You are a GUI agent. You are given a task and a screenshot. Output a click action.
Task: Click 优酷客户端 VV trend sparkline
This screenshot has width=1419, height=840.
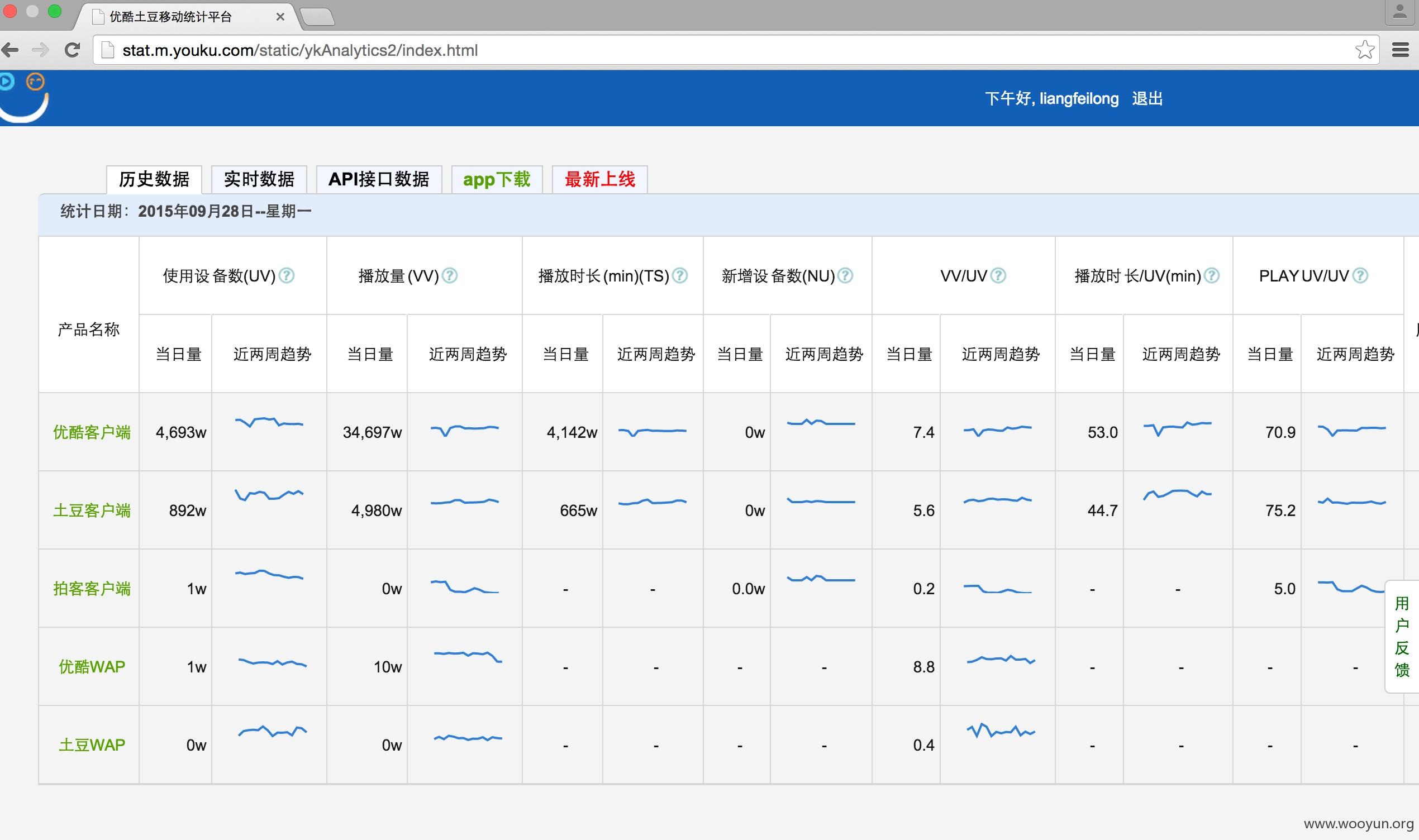click(x=465, y=430)
